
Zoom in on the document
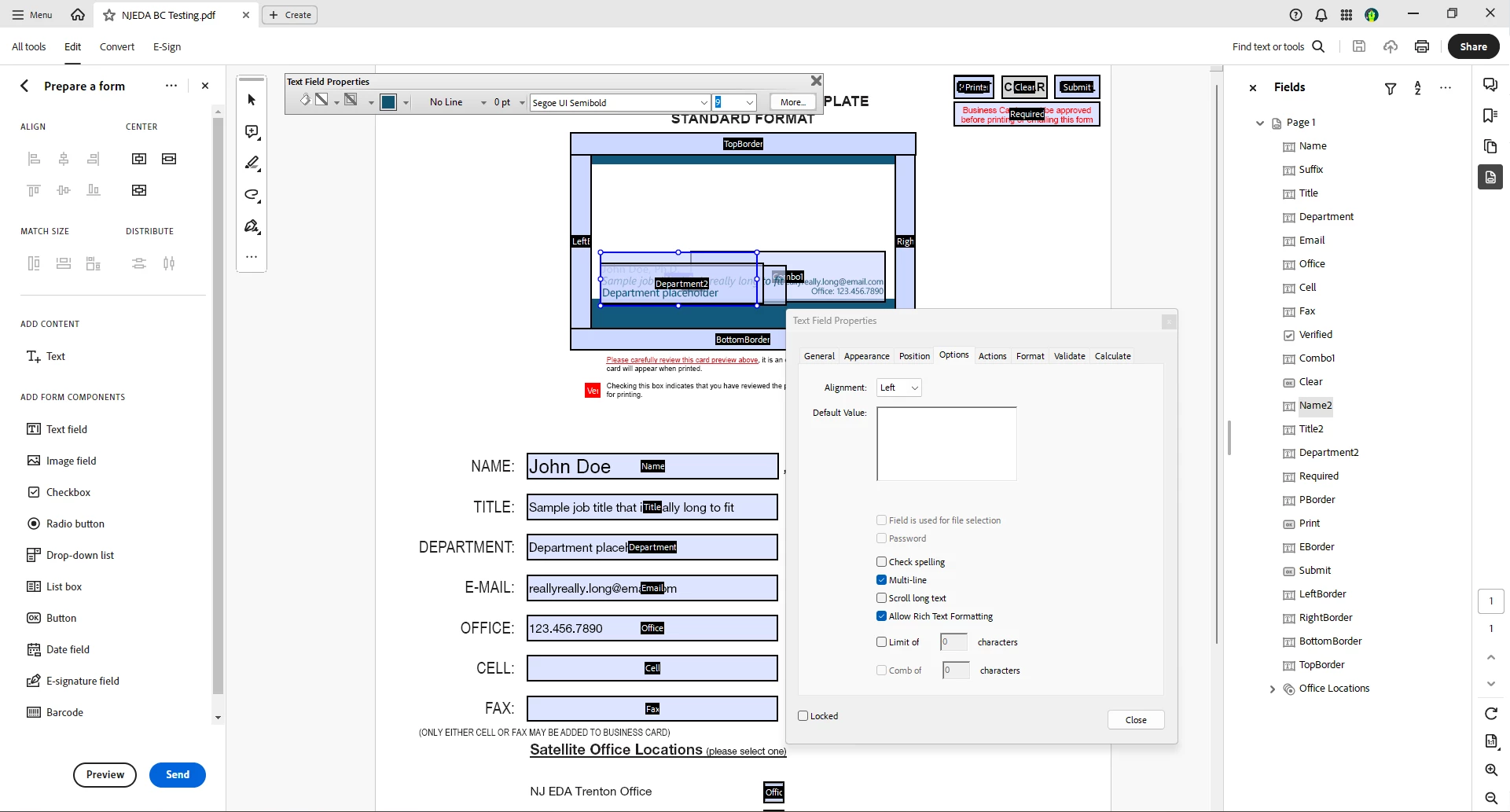1491,770
